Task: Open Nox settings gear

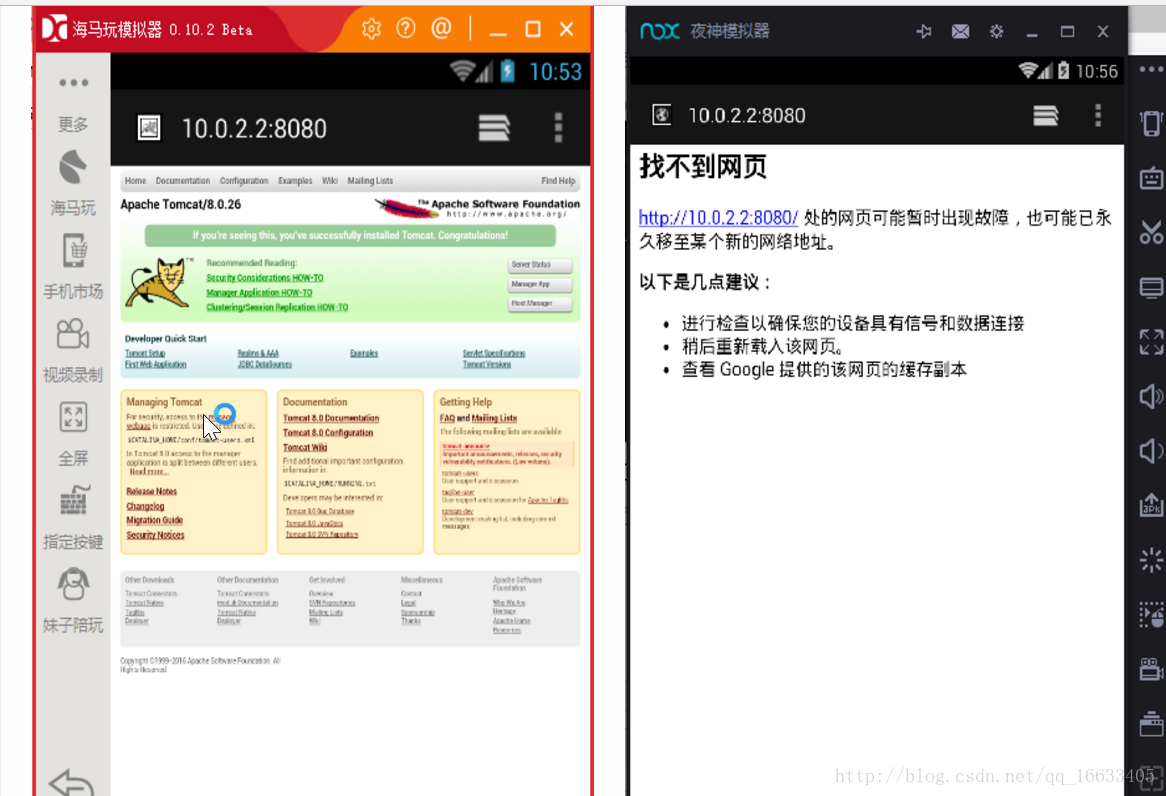Action: coord(996,31)
